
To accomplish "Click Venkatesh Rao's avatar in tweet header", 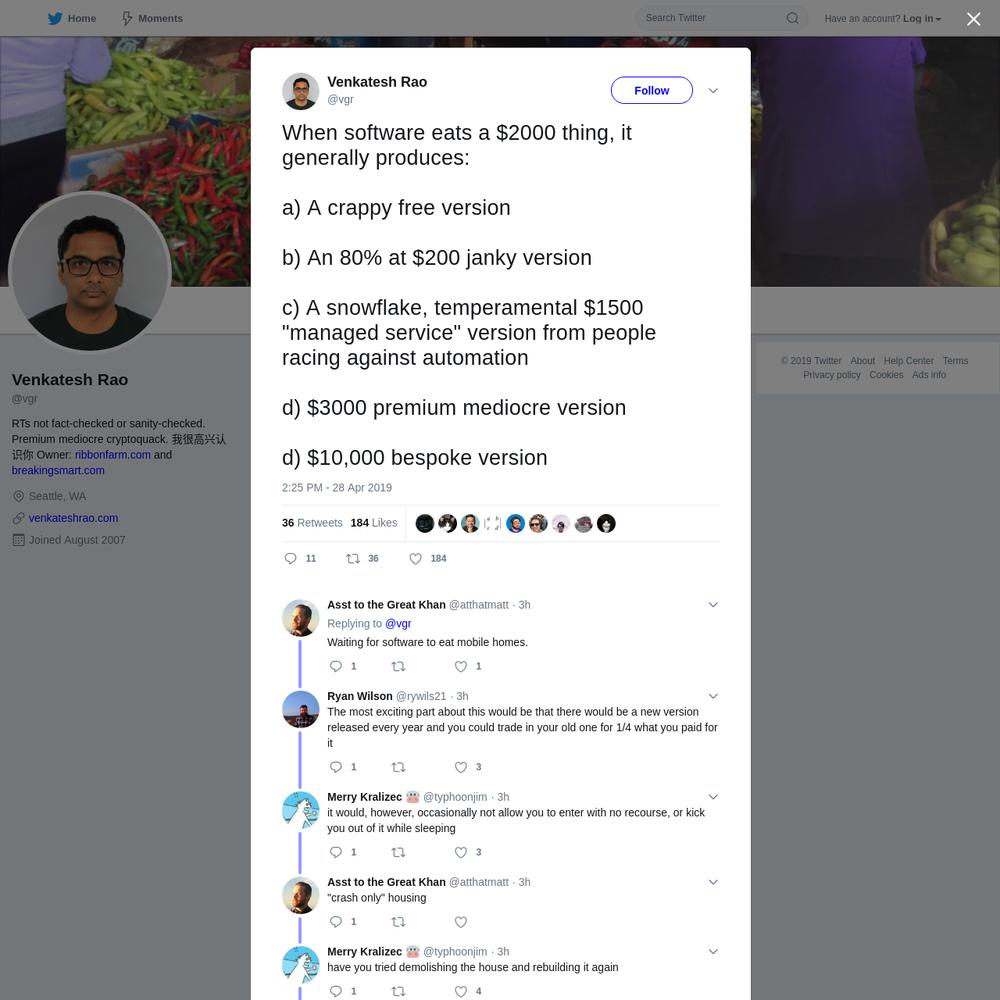I will coord(300,91).
